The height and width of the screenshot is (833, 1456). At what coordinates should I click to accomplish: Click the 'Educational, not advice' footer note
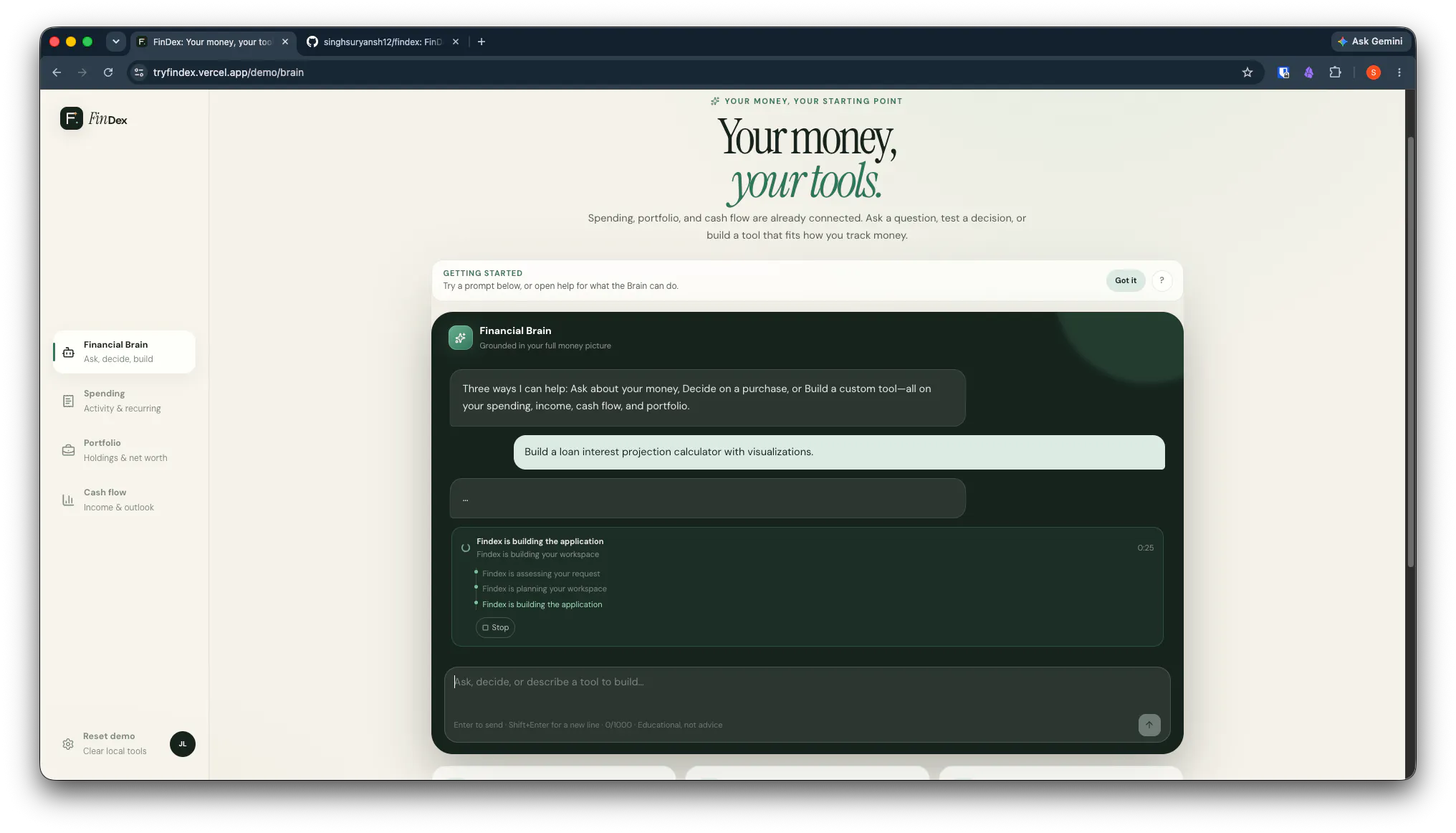pyautogui.click(x=680, y=725)
